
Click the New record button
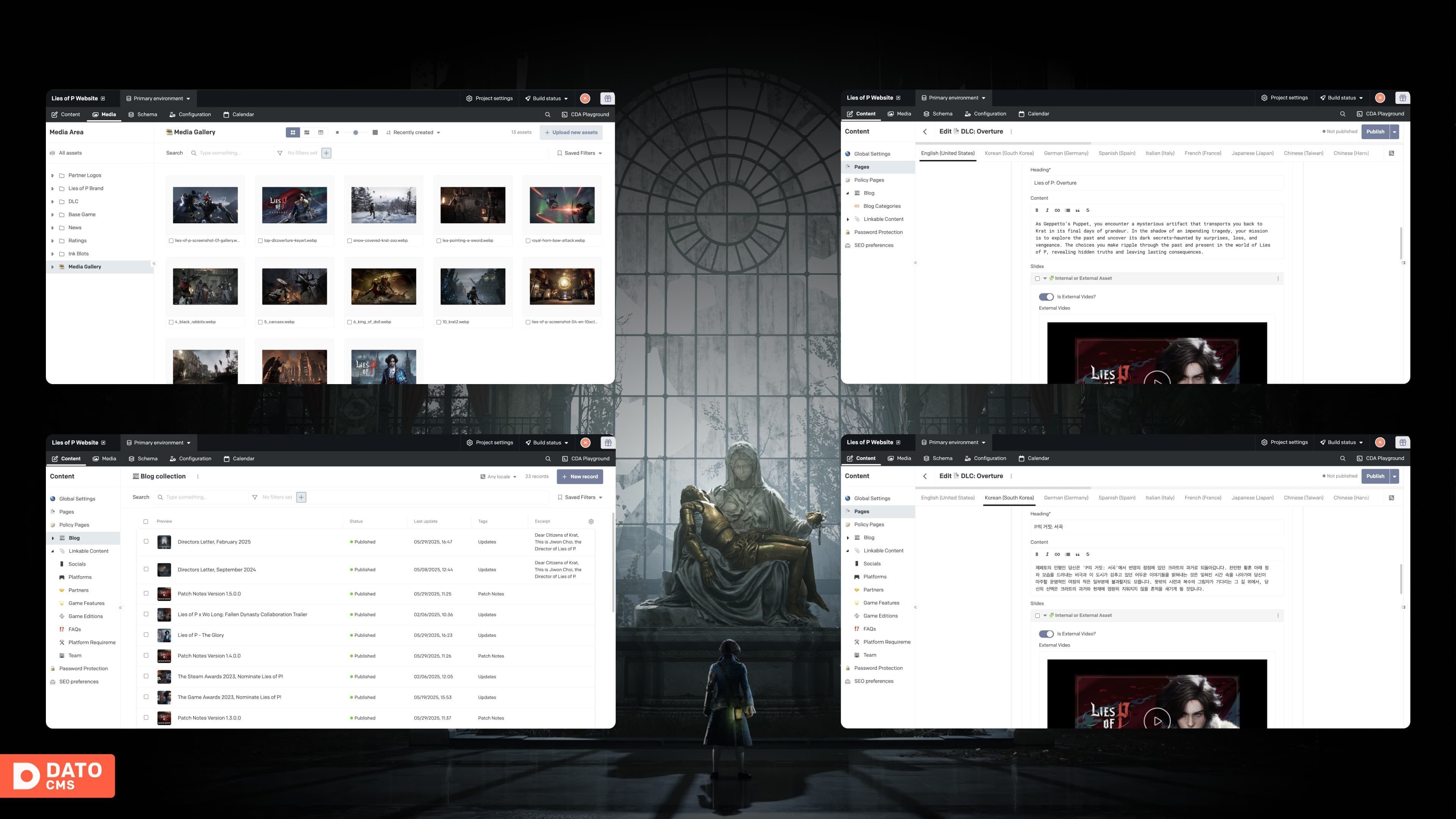579,477
